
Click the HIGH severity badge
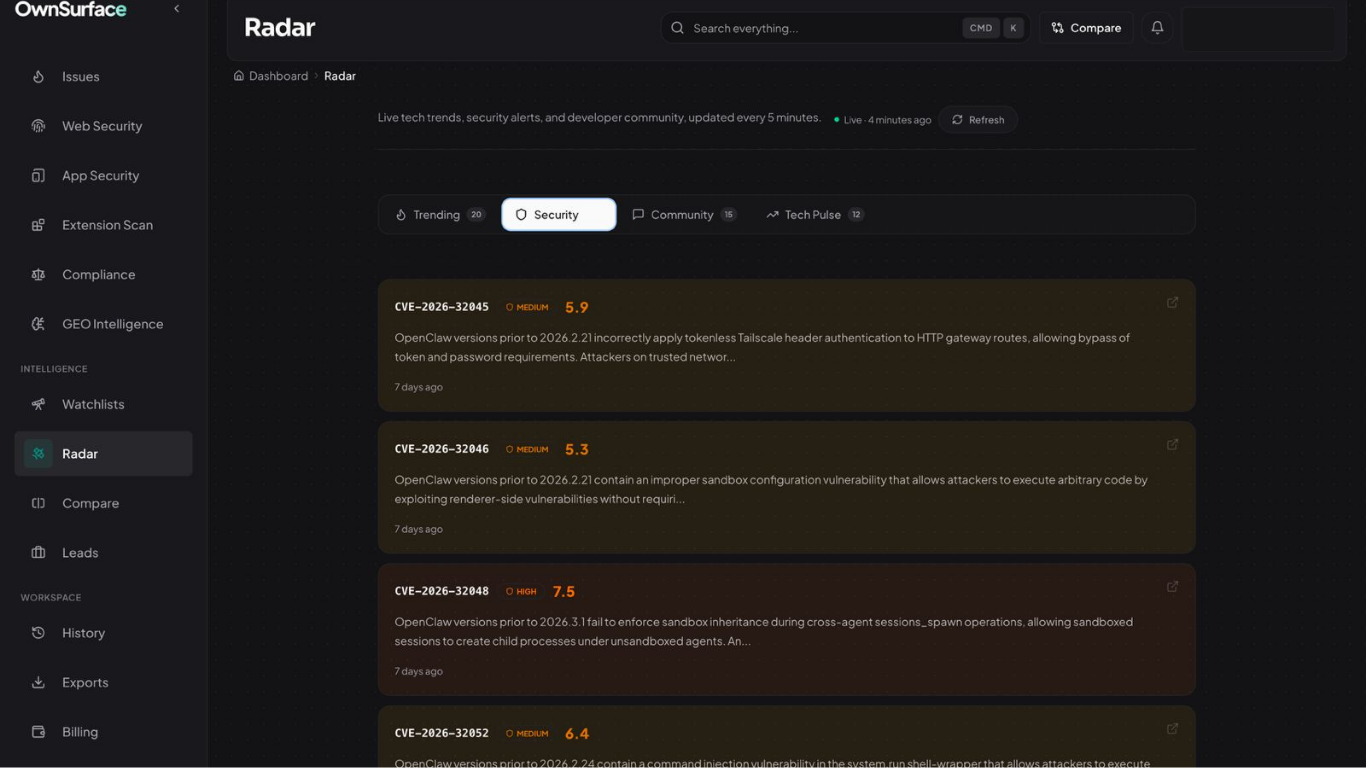(x=521, y=592)
